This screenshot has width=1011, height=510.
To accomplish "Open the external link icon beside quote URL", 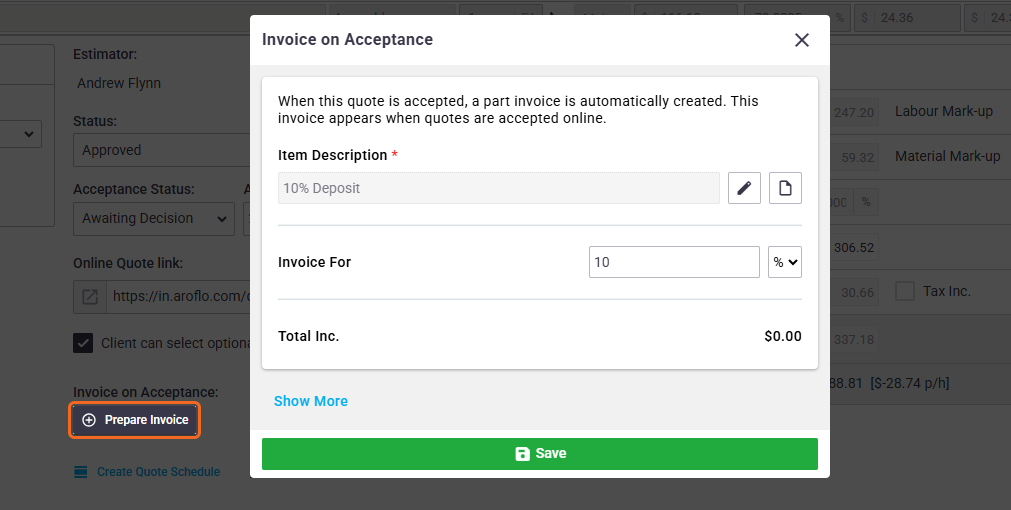I will tap(90, 297).
